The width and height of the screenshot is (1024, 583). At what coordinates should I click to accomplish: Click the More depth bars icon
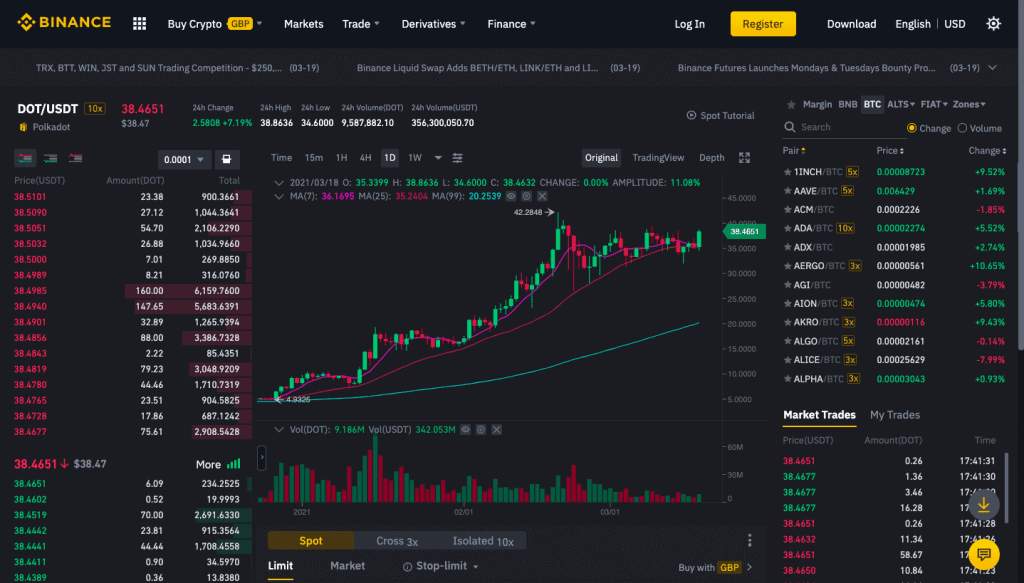[234, 464]
